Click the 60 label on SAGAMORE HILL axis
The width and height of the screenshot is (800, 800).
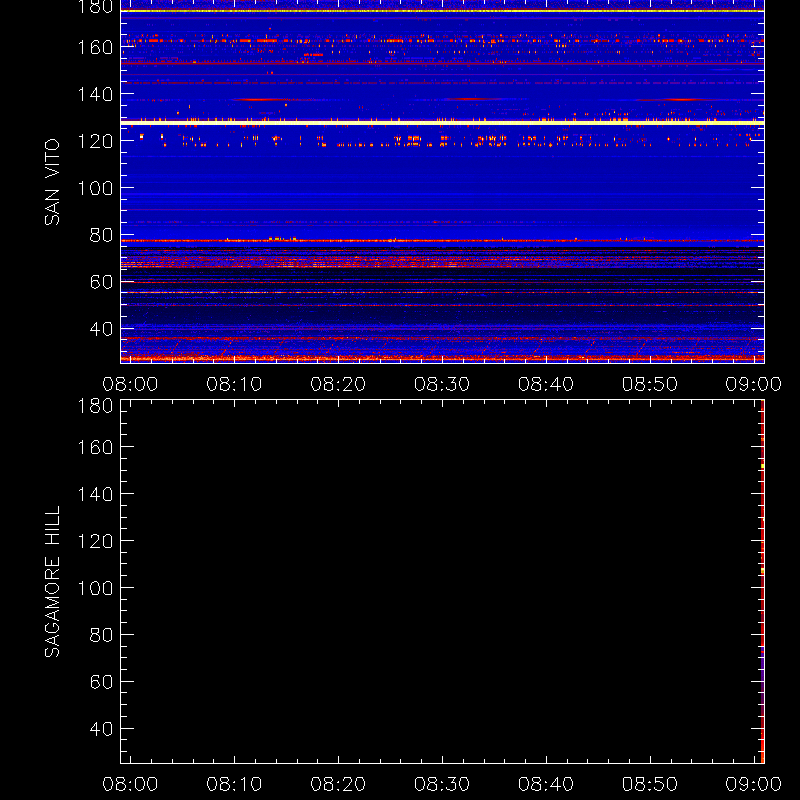coord(101,682)
